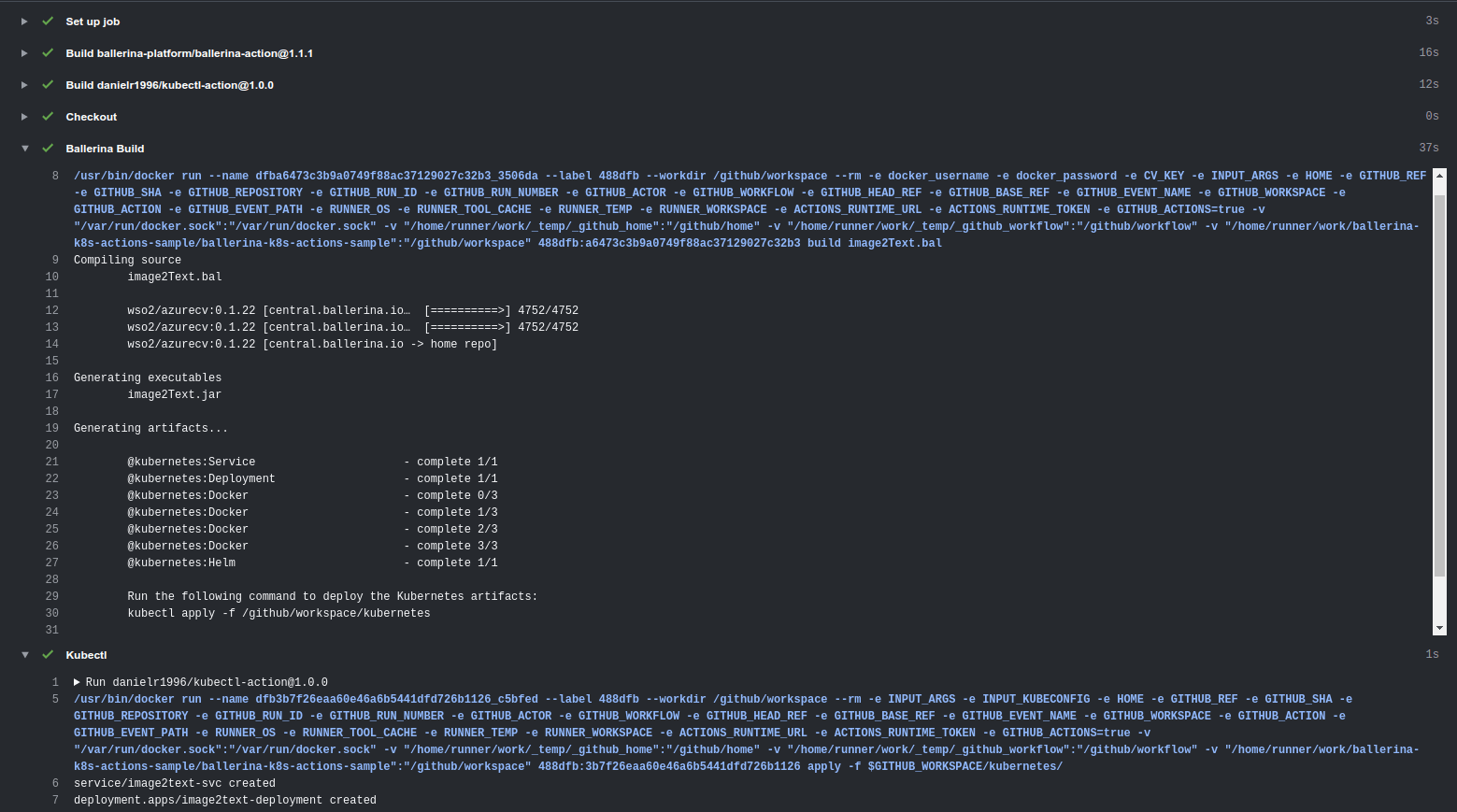Click the success checkmark of Set up job
1457x812 pixels.
coord(48,21)
